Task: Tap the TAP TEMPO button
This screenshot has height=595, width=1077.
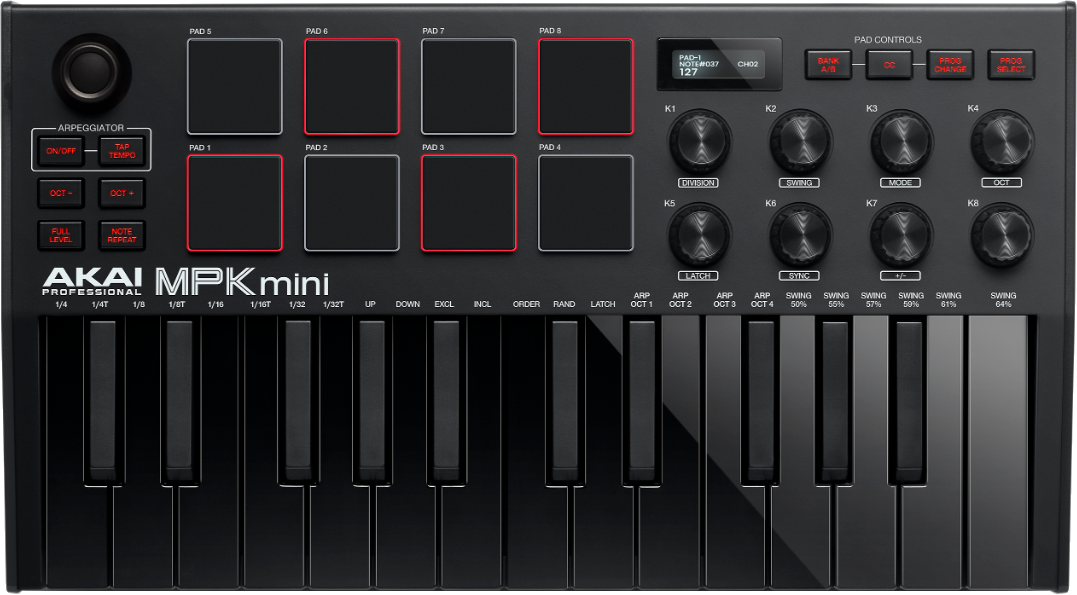Action: coord(122,152)
